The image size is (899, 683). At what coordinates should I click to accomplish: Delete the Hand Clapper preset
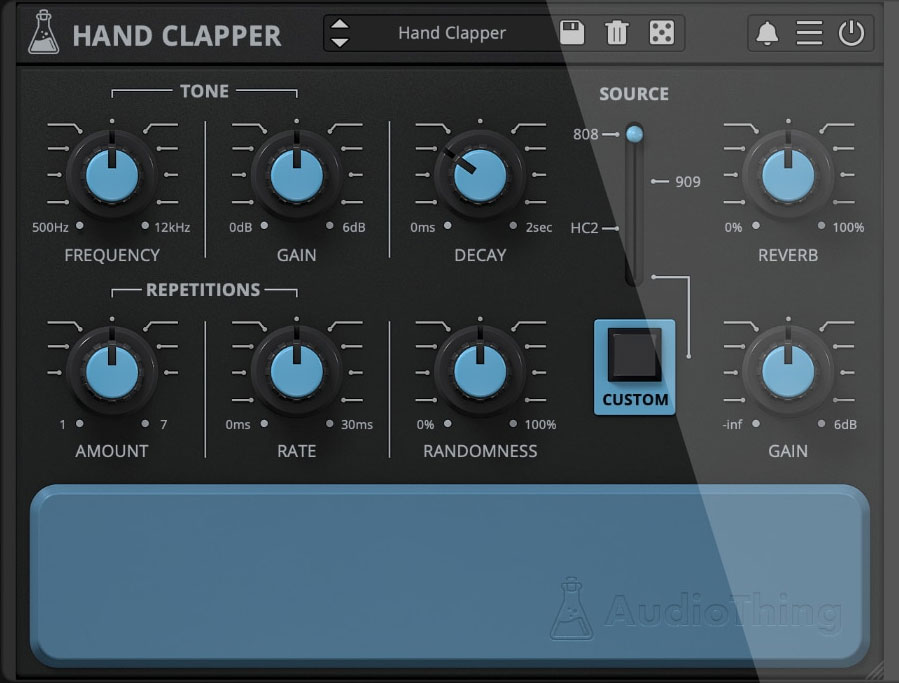[616, 33]
